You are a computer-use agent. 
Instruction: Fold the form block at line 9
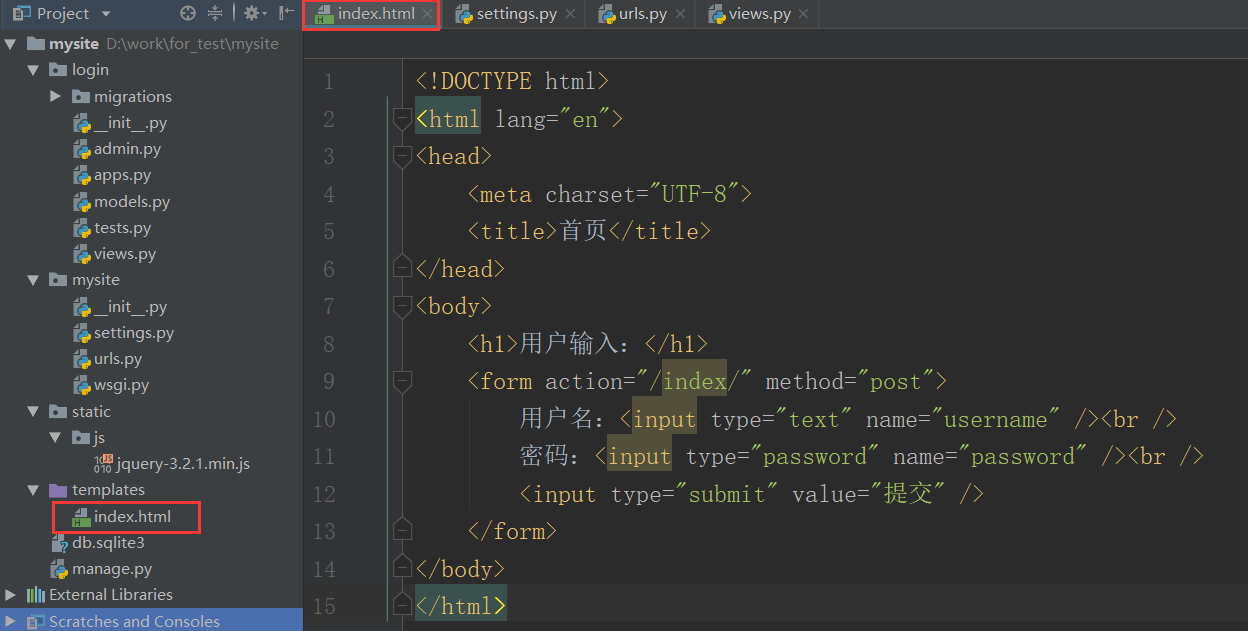pyautogui.click(x=402, y=381)
